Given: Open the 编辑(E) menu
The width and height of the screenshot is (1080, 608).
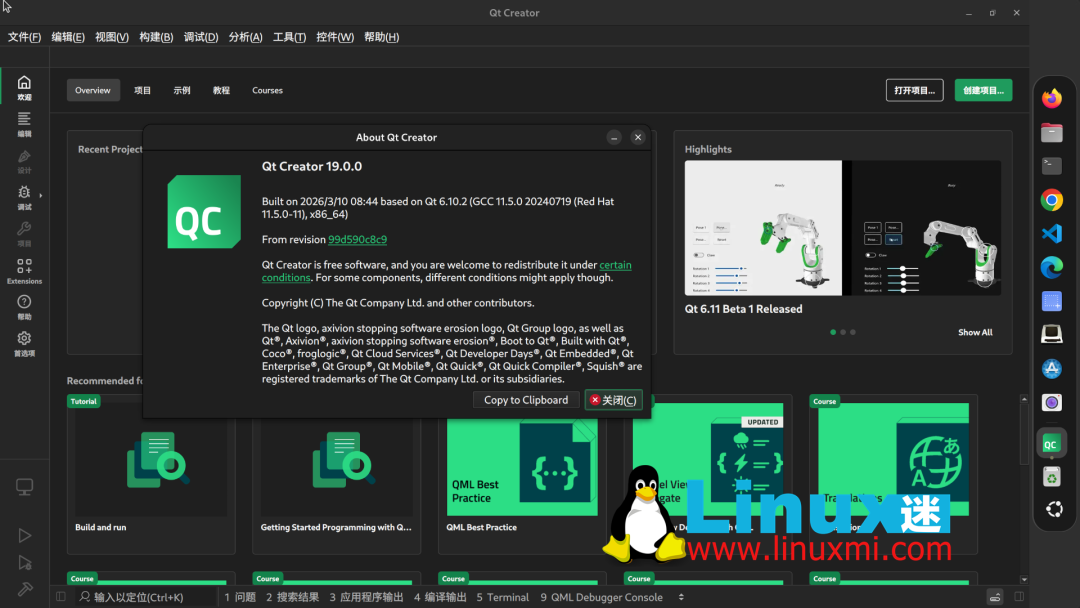Looking at the screenshot, I should (x=68, y=37).
